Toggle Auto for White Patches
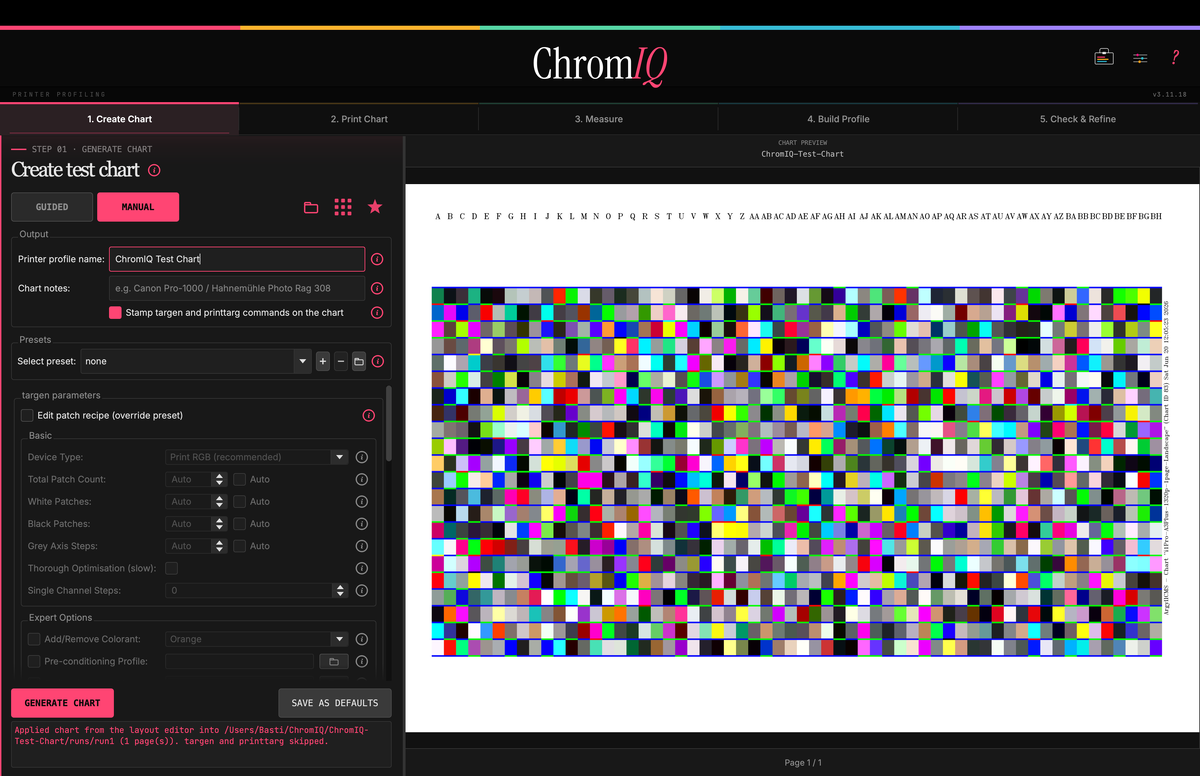This screenshot has width=1200, height=776. (240, 501)
